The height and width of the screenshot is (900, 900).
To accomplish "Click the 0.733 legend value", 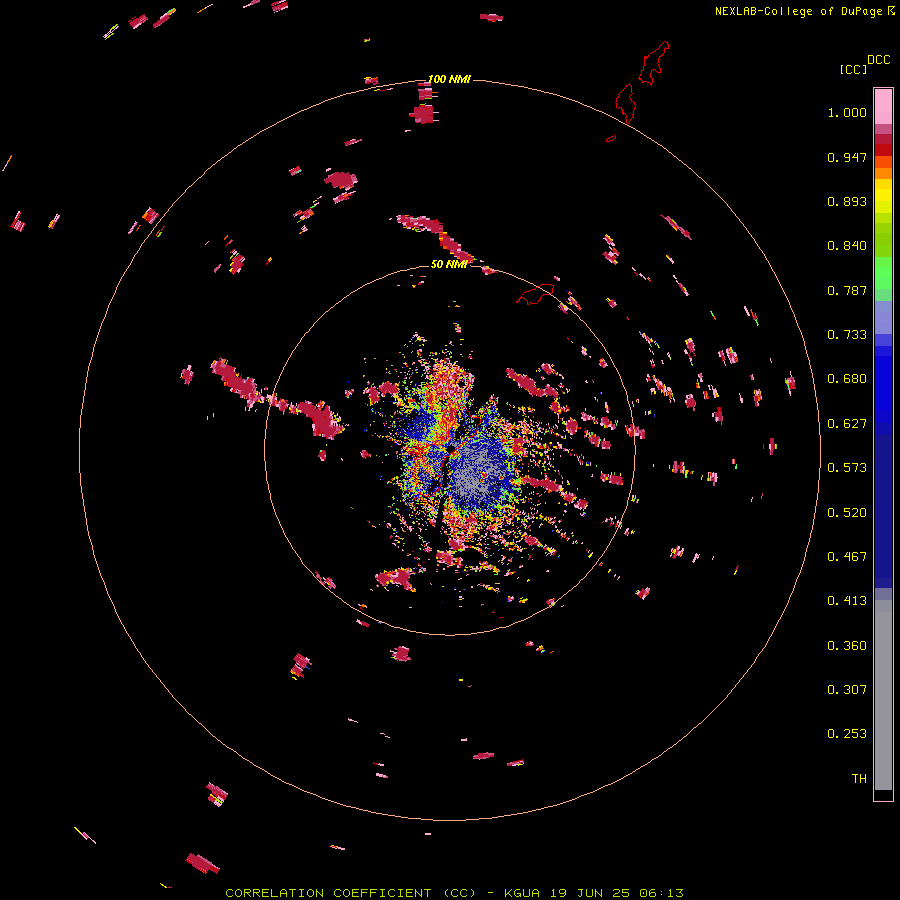I will click(x=847, y=335).
